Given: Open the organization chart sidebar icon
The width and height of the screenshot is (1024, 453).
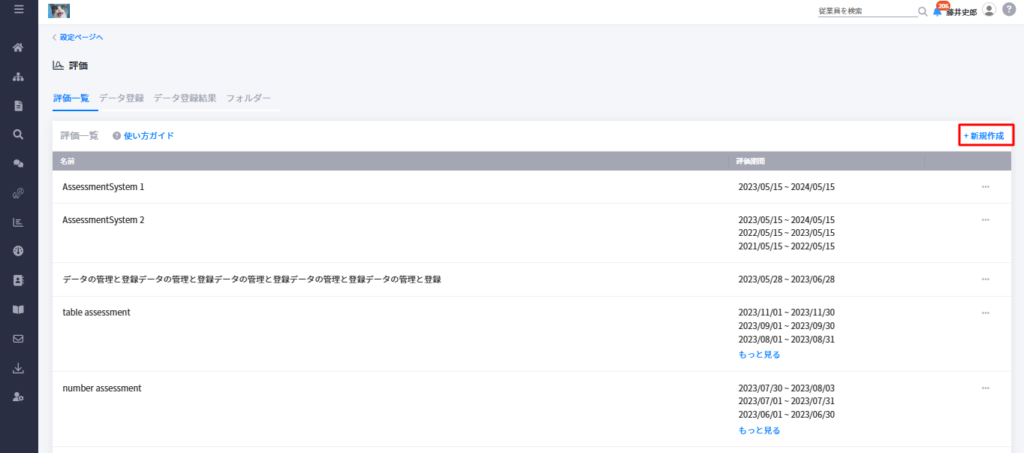Looking at the screenshot, I should (19, 77).
